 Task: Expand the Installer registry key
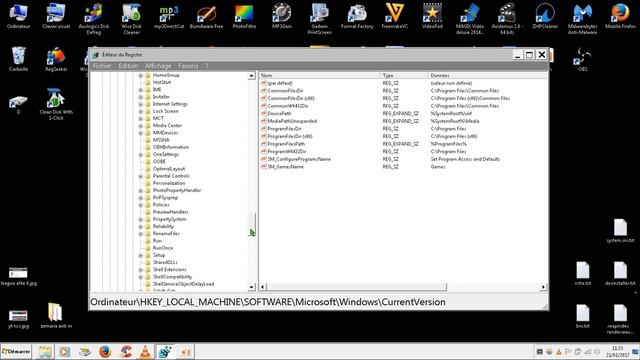point(140,97)
